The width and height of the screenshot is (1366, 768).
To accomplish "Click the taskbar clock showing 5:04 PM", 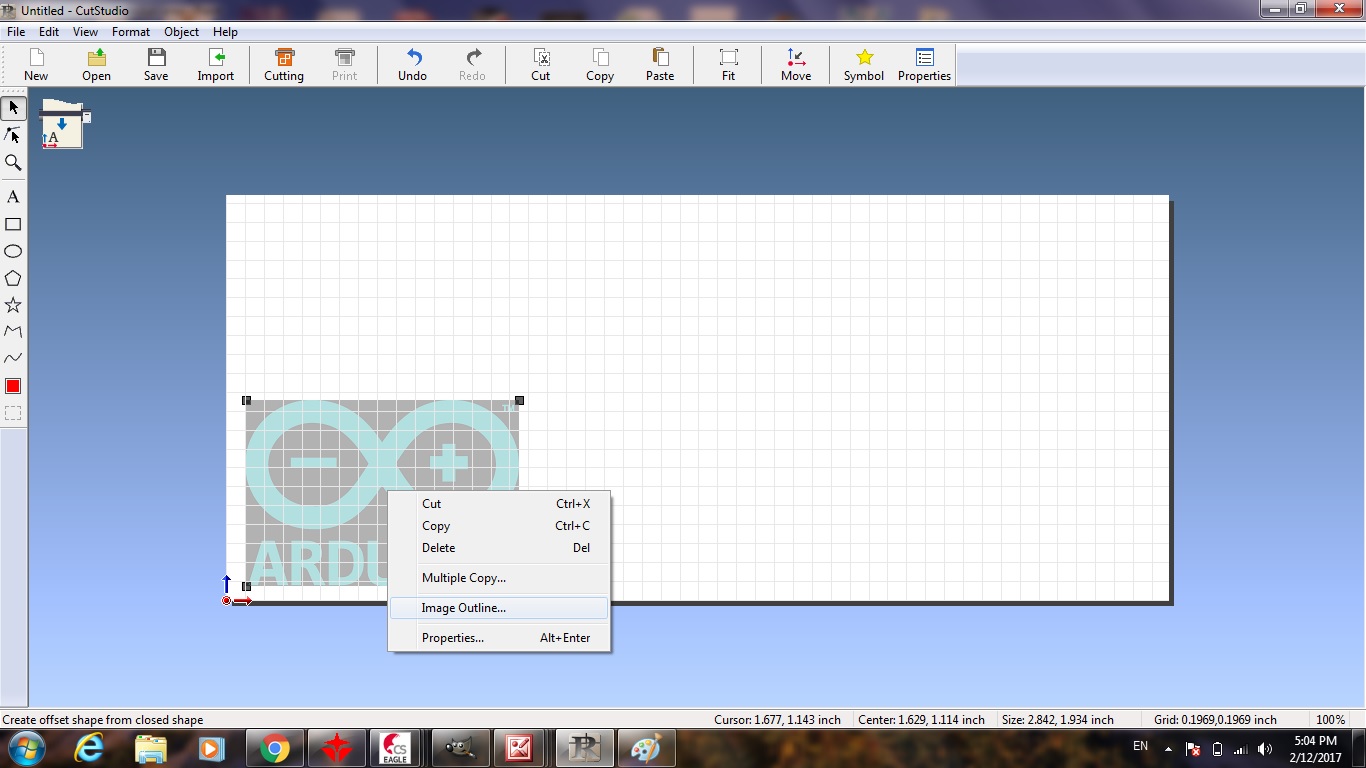I will point(1315,749).
